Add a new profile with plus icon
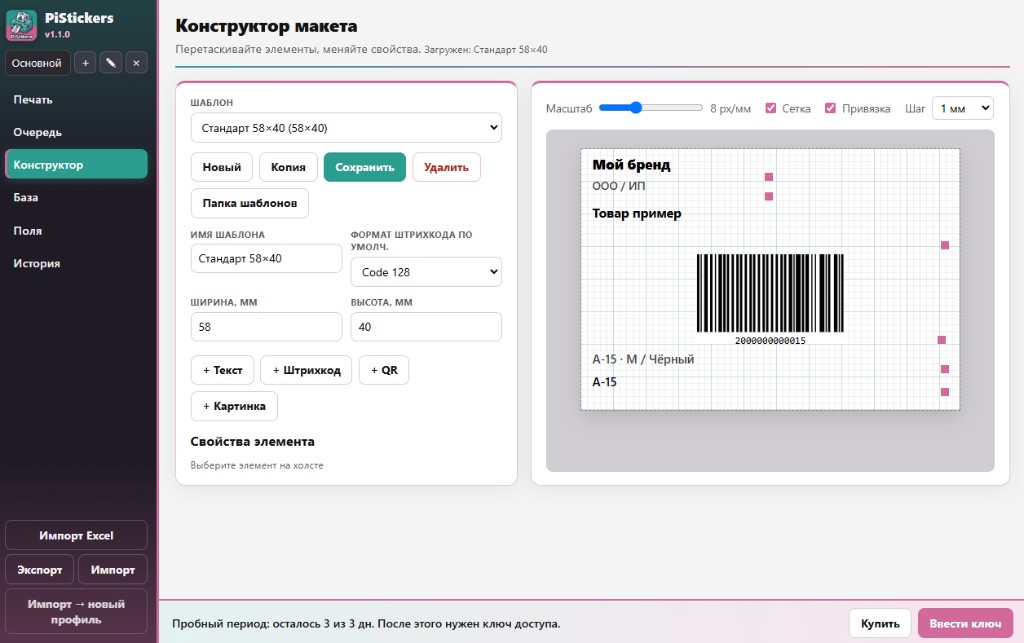1024x643 pixels. coord(85,63)
